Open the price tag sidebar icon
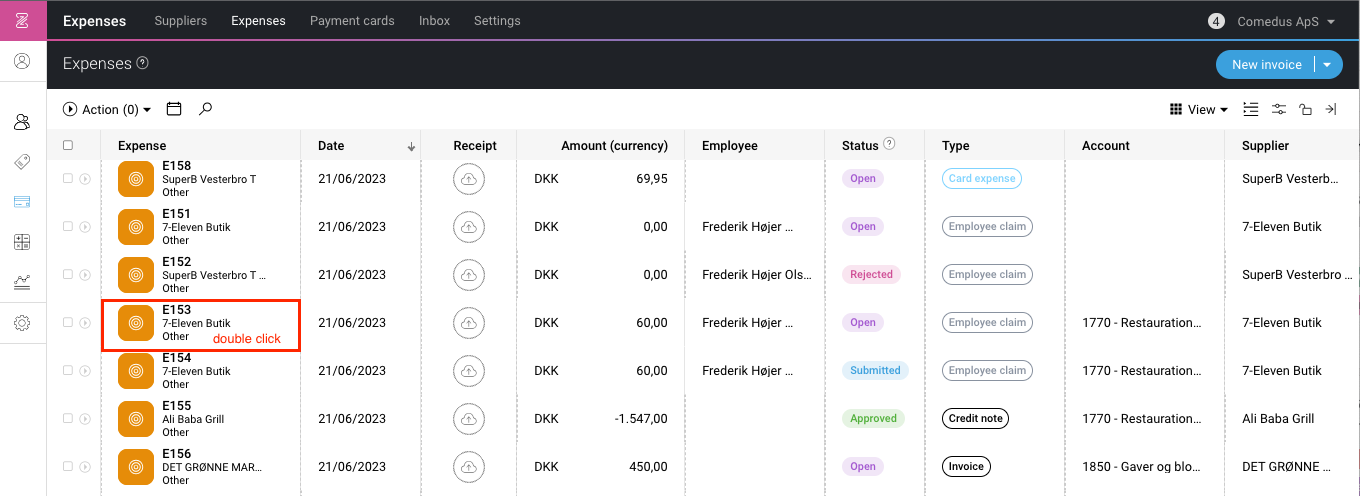1360x496 pixels. tap(22, 161)
